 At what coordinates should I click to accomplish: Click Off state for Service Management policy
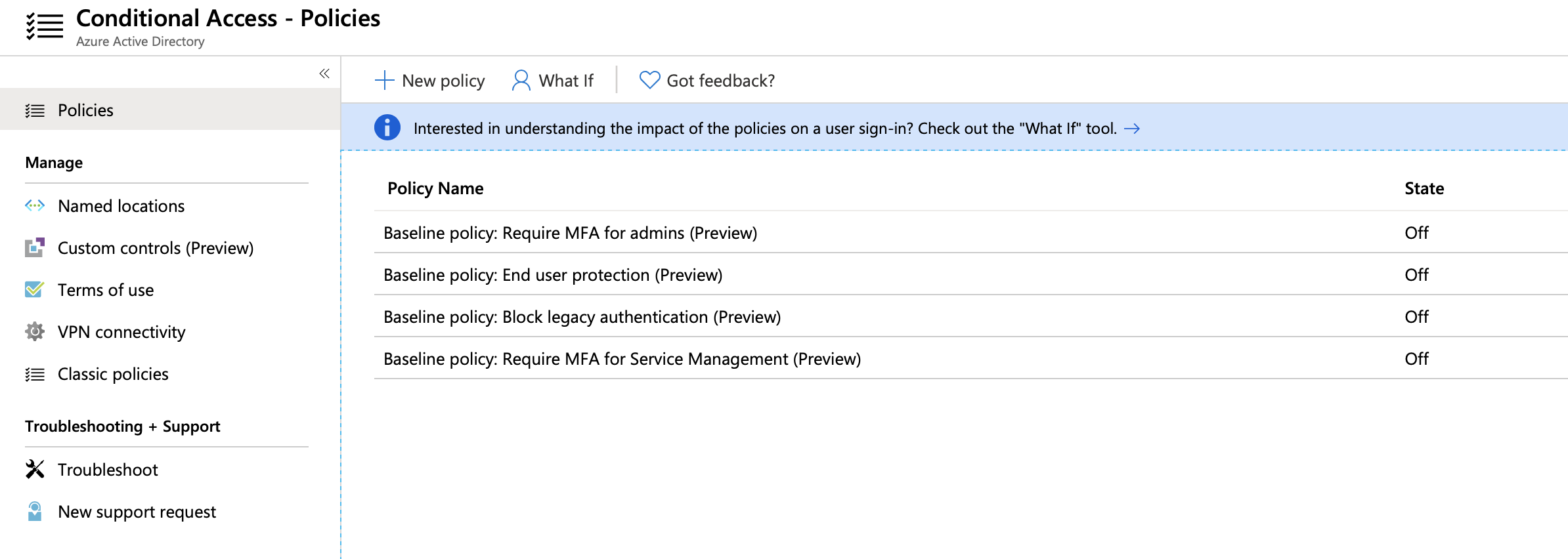1416,359
